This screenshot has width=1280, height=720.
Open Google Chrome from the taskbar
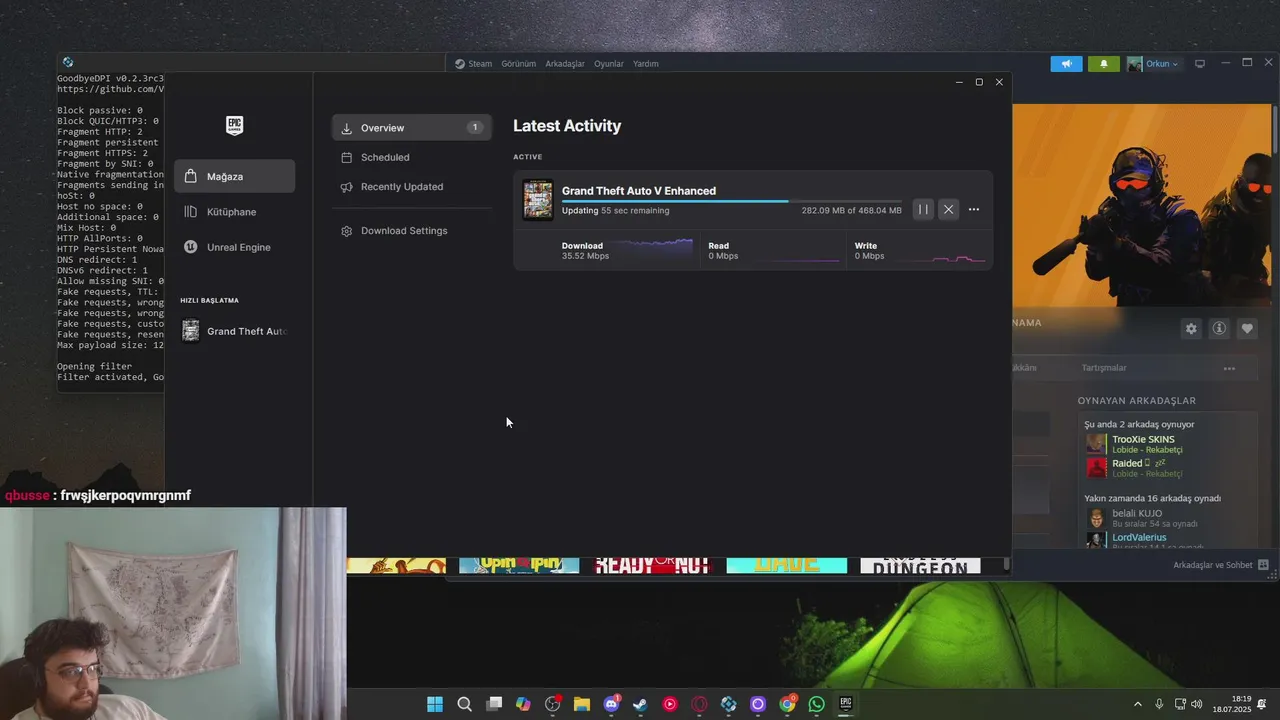point(787,704)
